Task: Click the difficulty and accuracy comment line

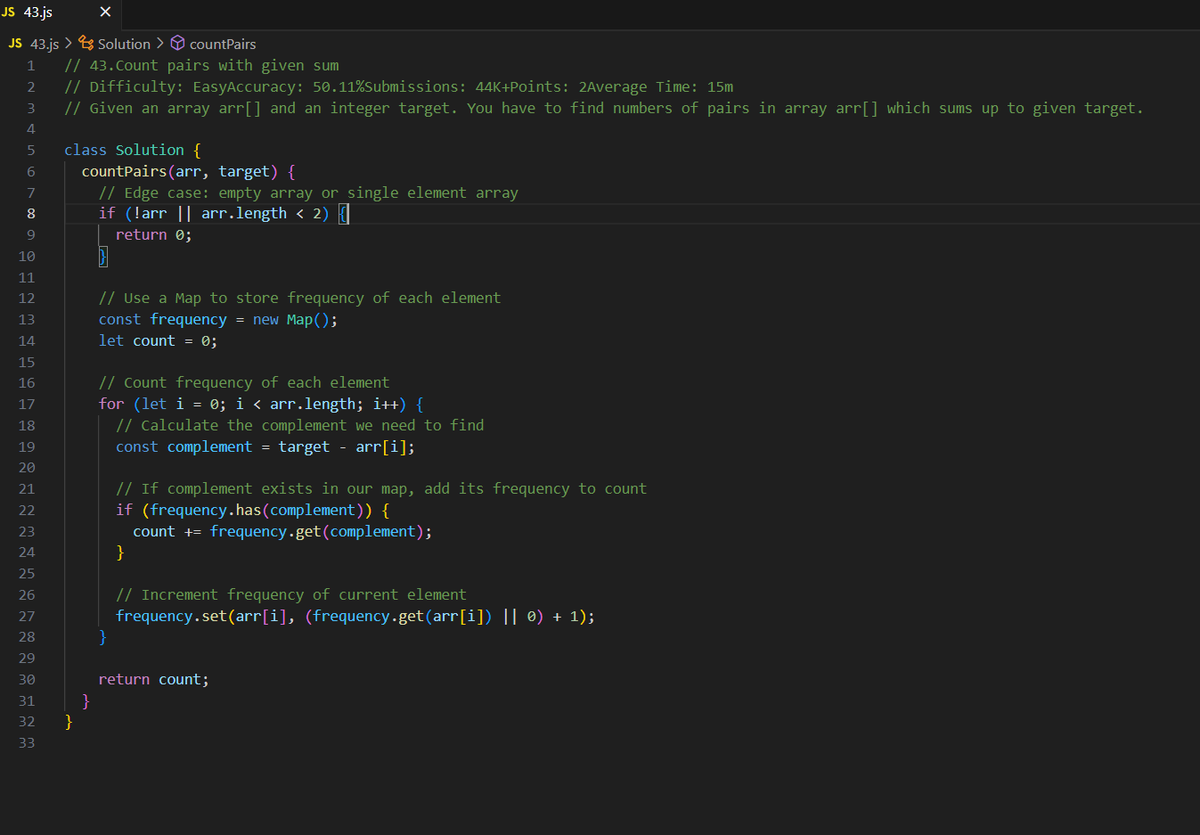Action: pyautogui.click(x=399, y=87)
